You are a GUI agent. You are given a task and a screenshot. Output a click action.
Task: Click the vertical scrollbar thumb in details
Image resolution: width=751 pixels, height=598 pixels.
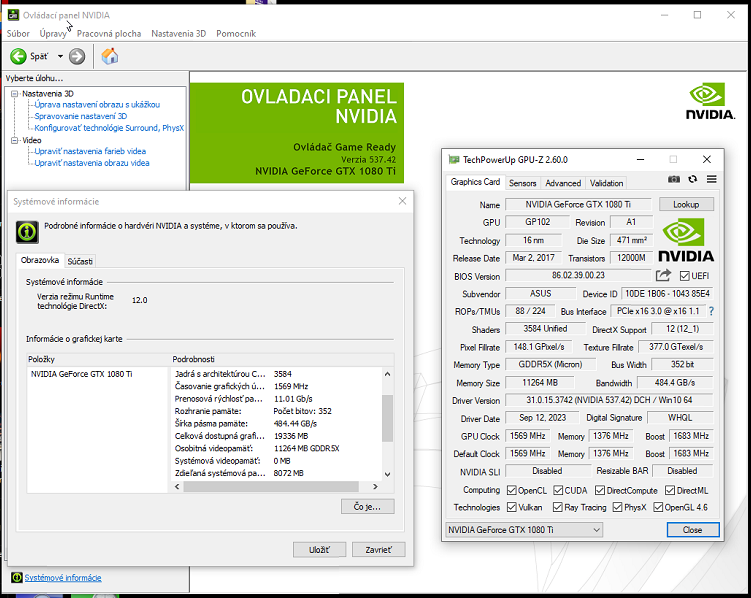point(387,418)
